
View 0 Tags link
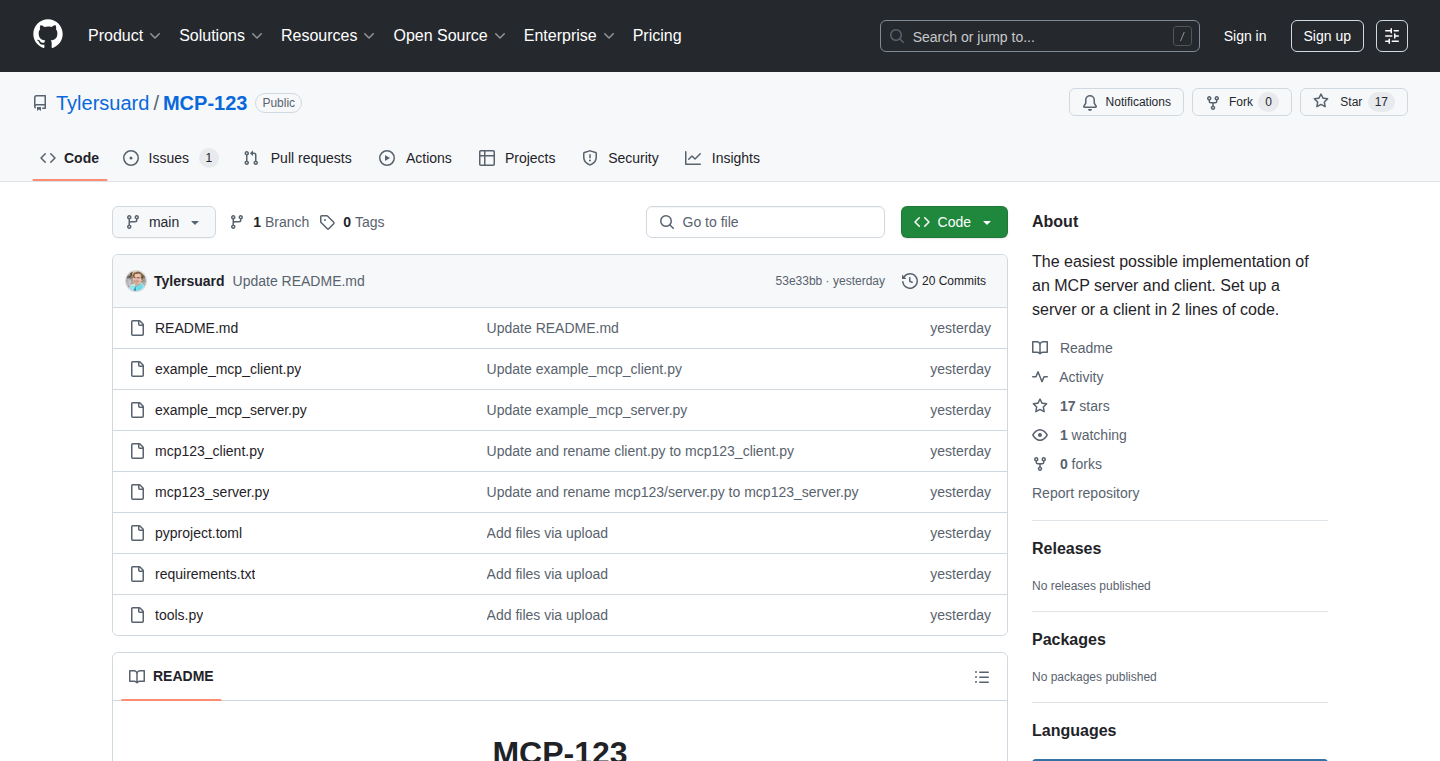click(352, 222)
